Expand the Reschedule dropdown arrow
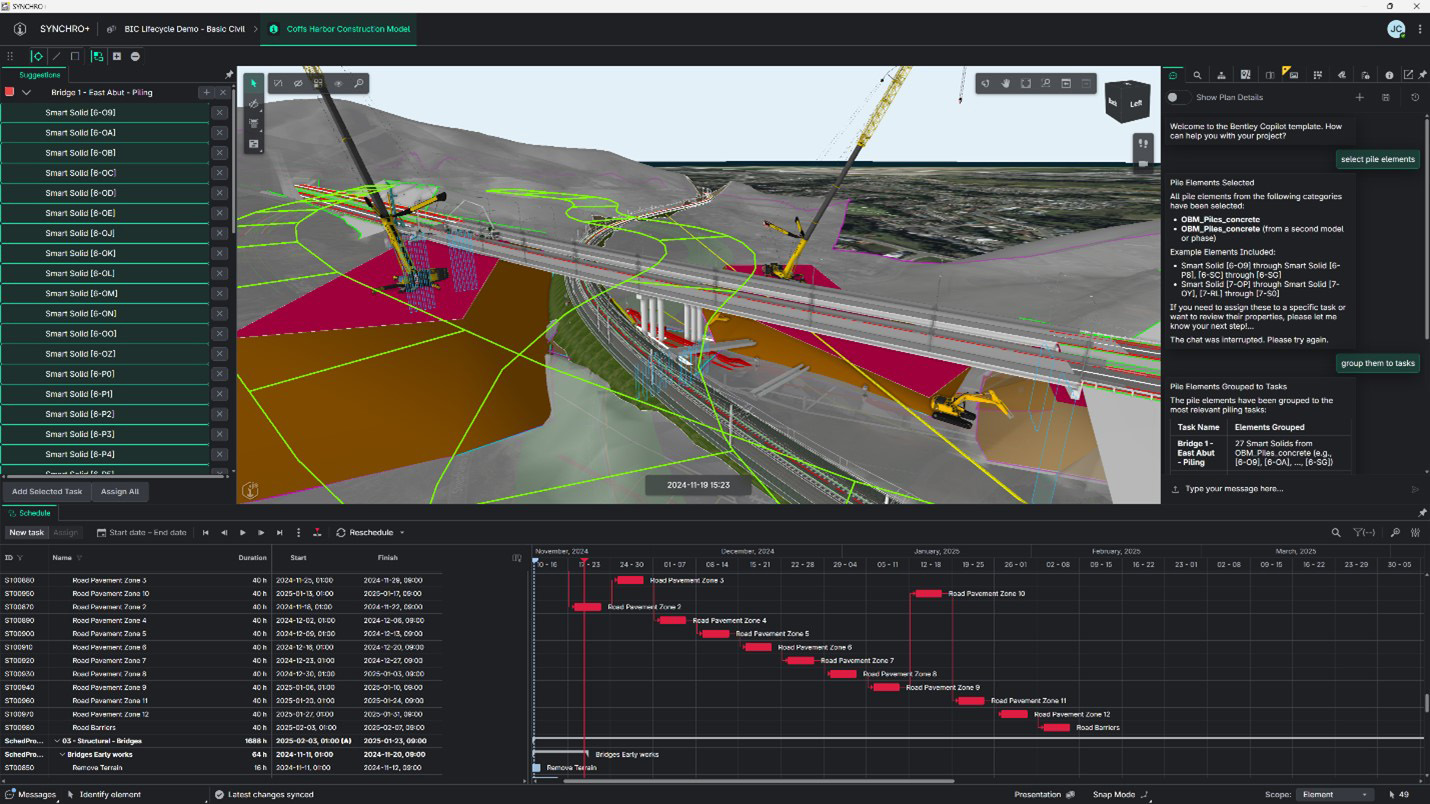The width and height of the screenshot is (1430, 804). tap(402, 532)
